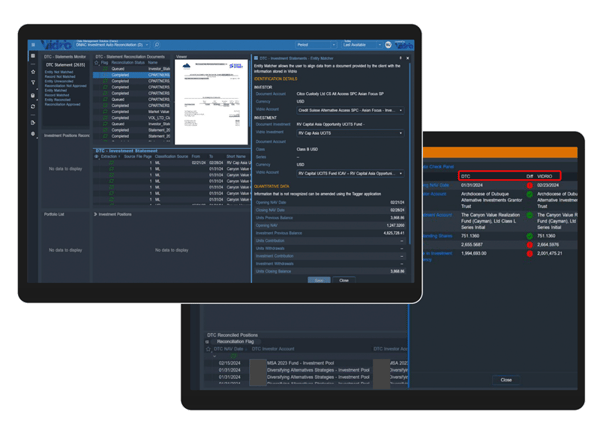
Task: Select Entity Not Matched filter link
Action: (x=59, y=72)
